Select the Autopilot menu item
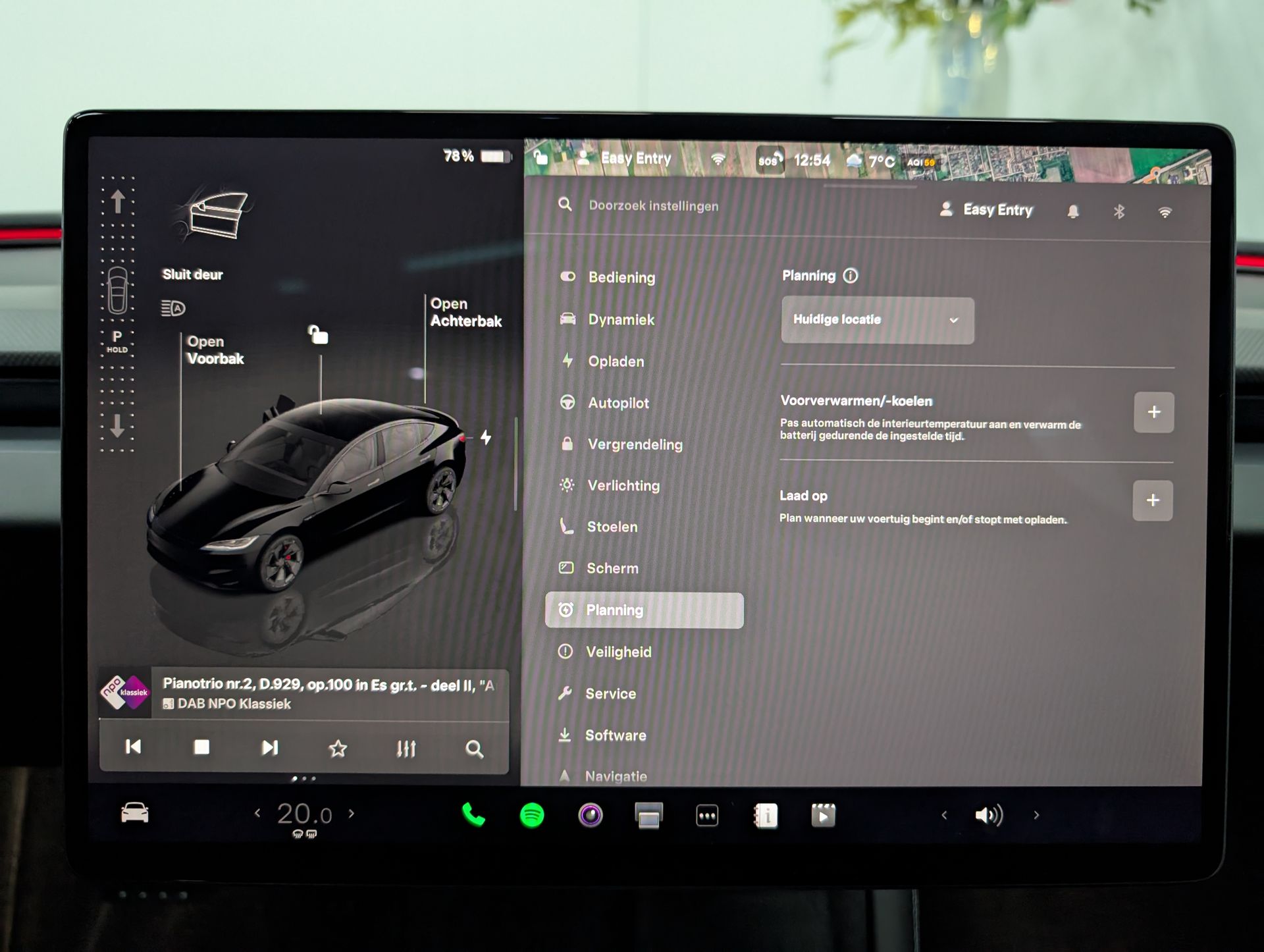1264x952 pixels. click(618, 403)
